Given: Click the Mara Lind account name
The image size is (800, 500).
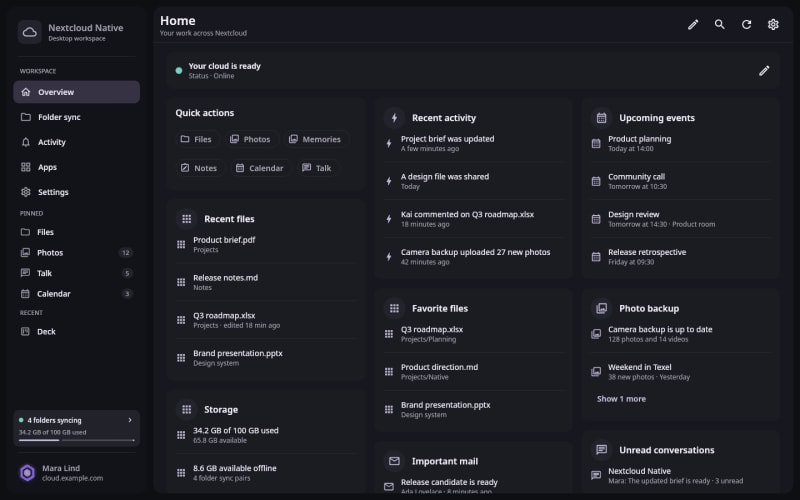Looking at the screenshot, I should (x=61, y=468).
